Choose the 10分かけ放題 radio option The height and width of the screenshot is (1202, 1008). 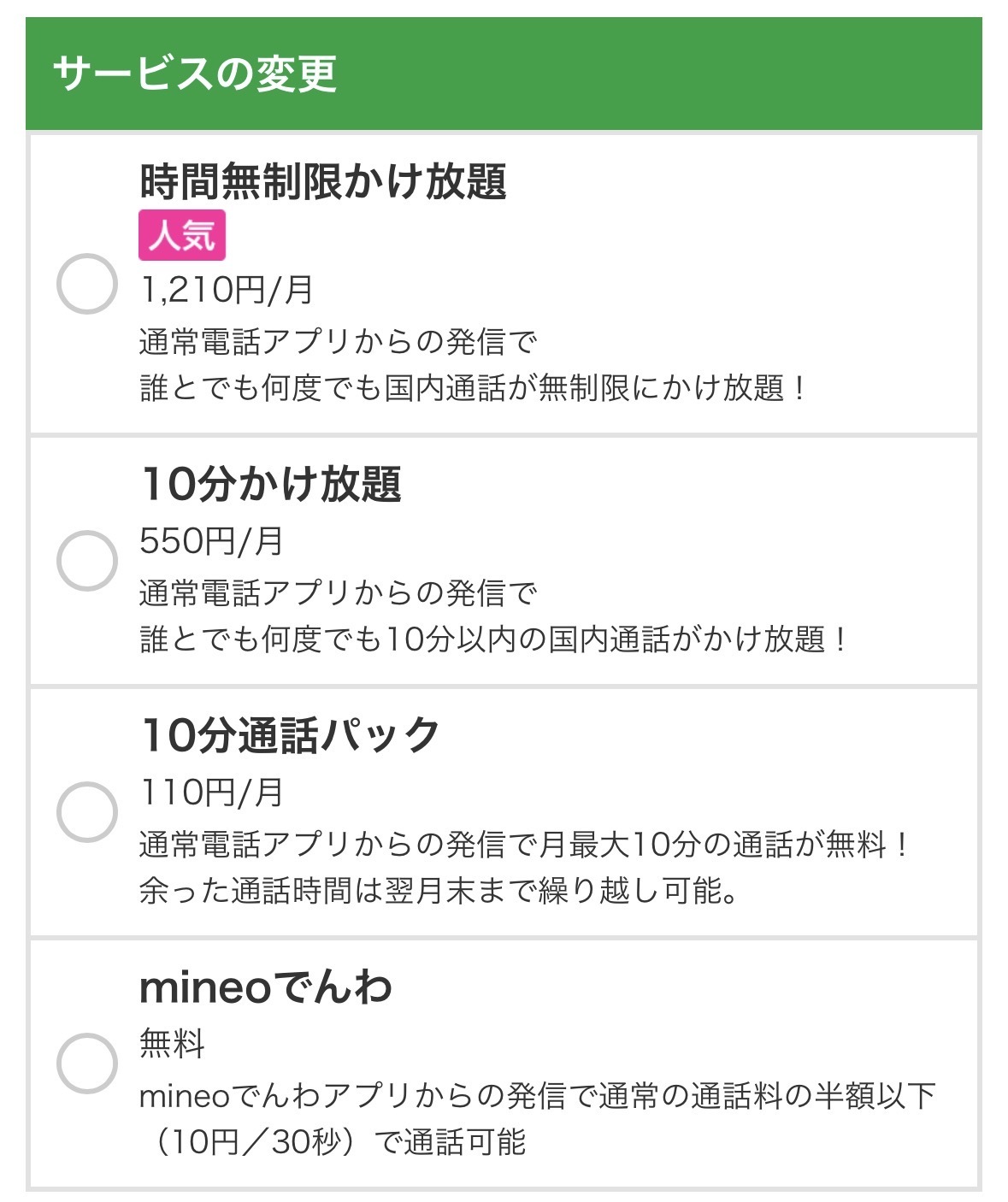pos(86,561)
